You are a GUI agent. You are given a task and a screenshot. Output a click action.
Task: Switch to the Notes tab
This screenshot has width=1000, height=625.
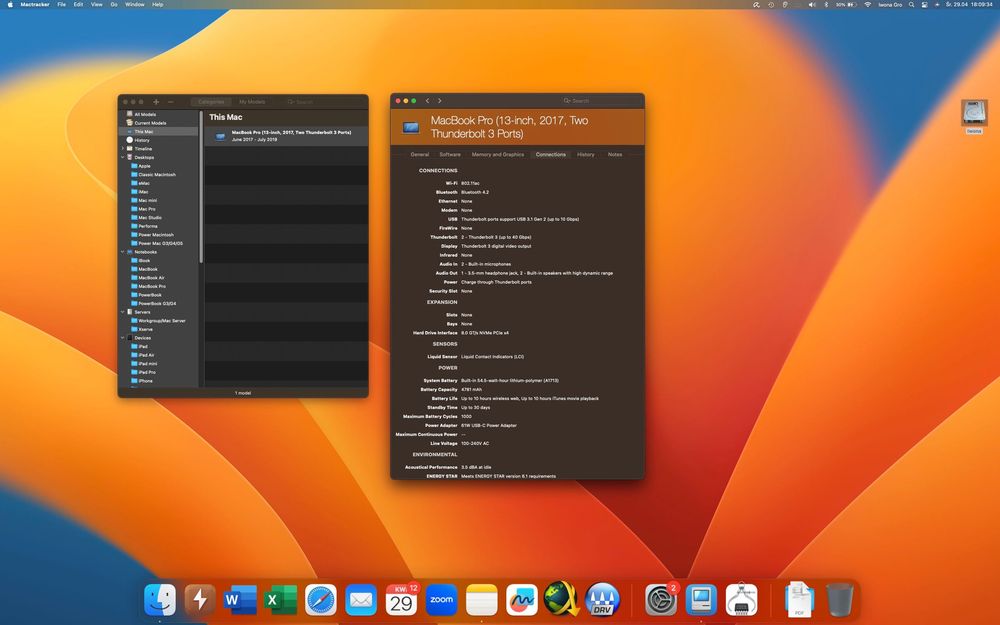coord(615,154)
